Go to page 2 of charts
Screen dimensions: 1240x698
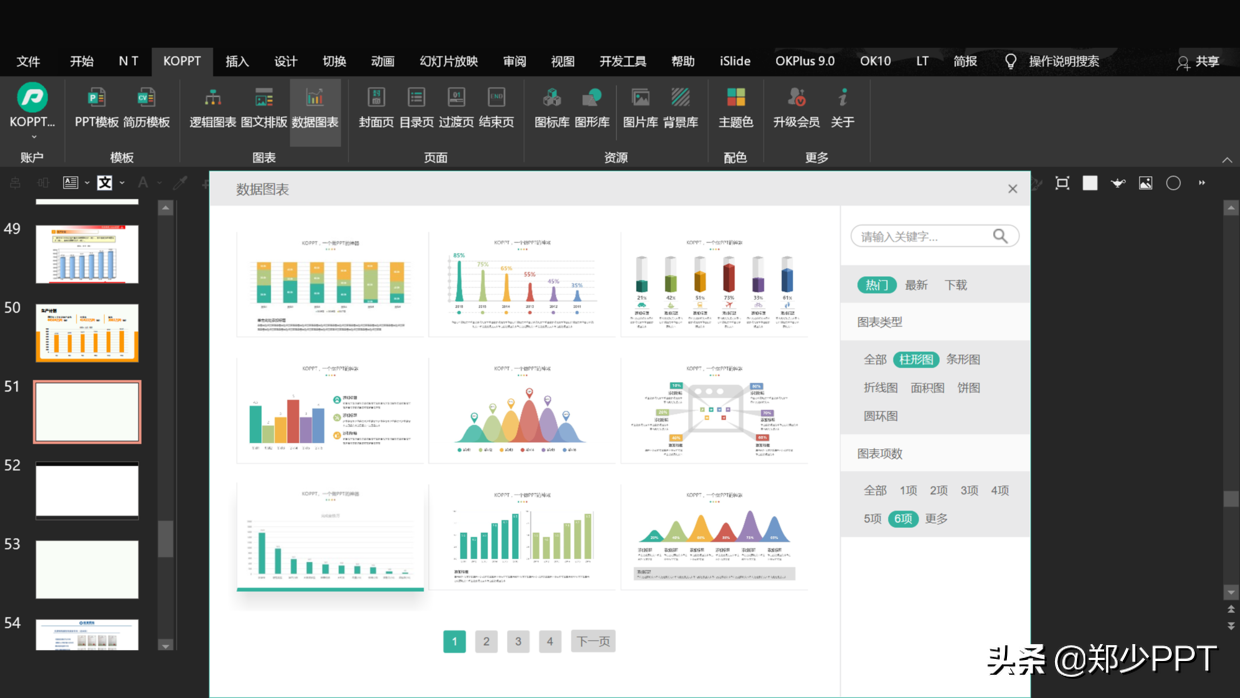486,641
